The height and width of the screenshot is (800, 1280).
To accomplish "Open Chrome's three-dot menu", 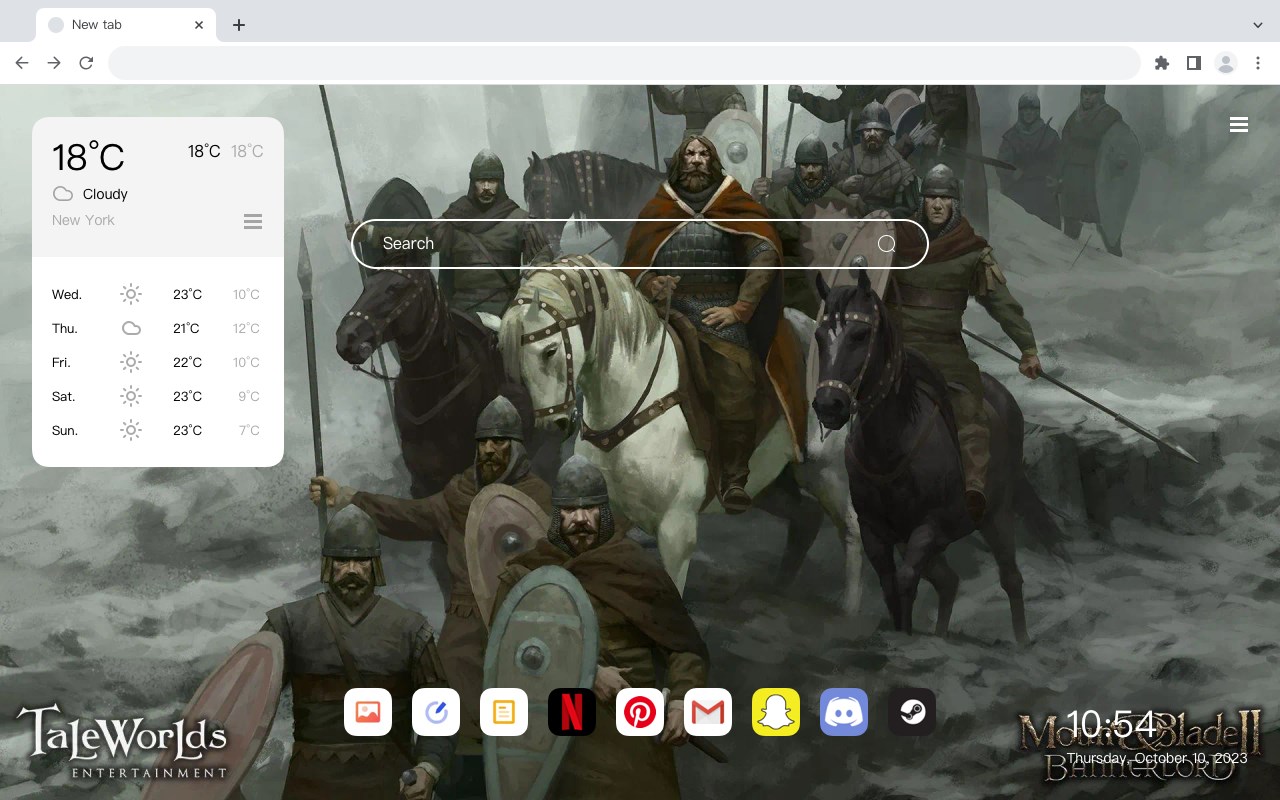I will click(1258, 63).
